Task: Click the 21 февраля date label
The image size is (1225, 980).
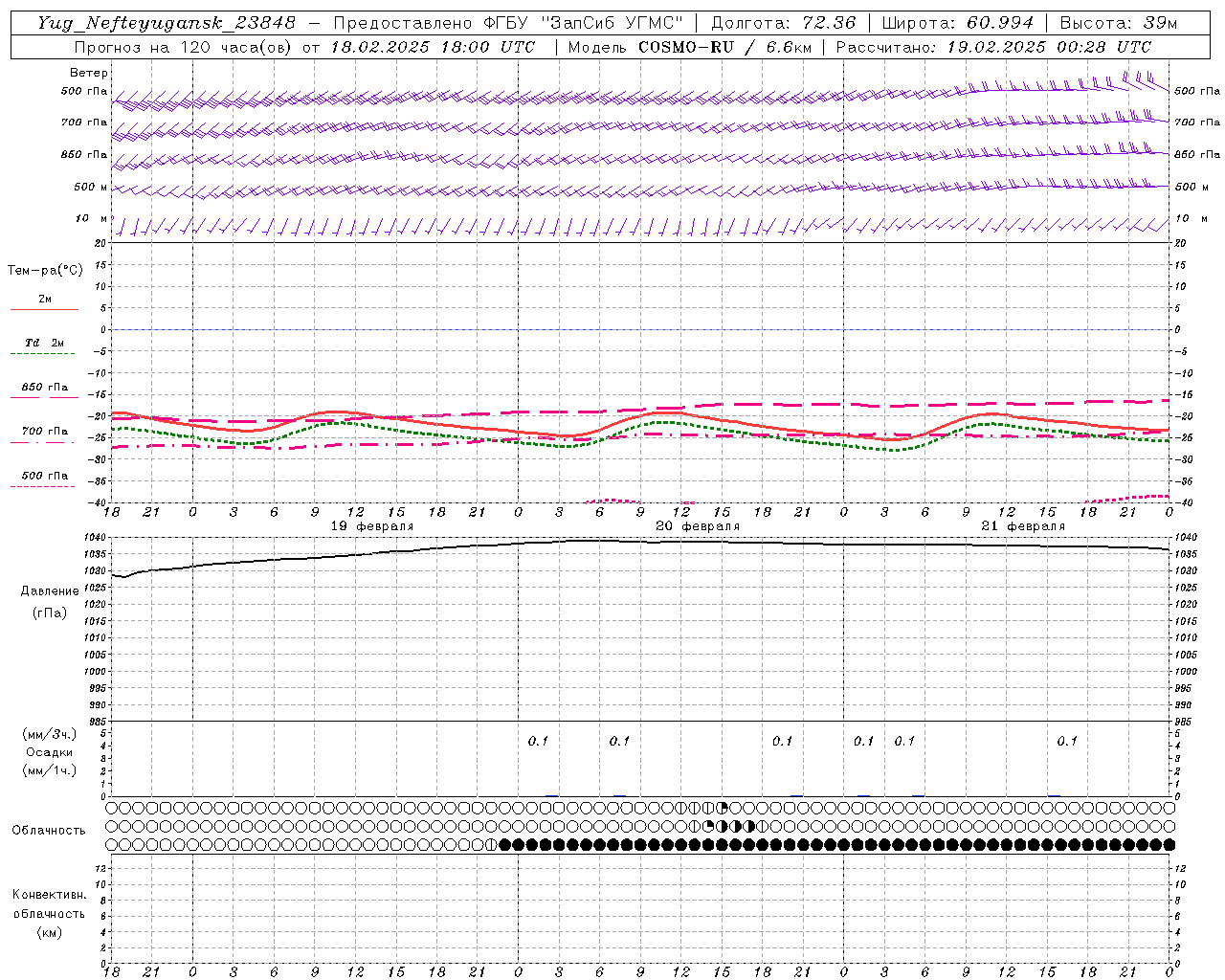Action: click(1023, 526)
